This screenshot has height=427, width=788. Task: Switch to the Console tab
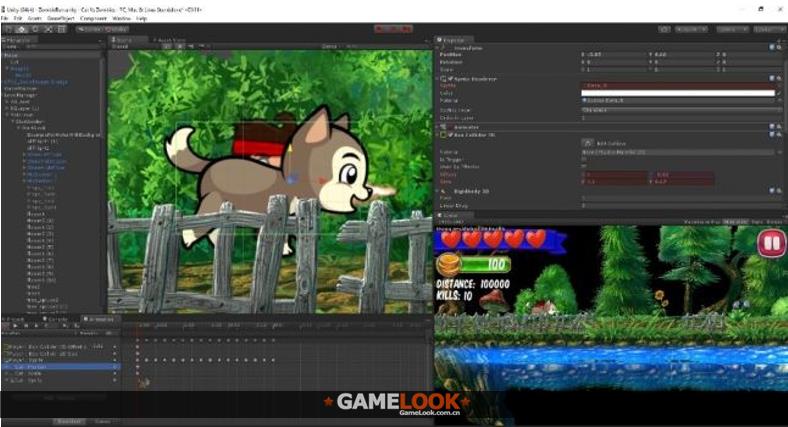[x=56, y=319]
